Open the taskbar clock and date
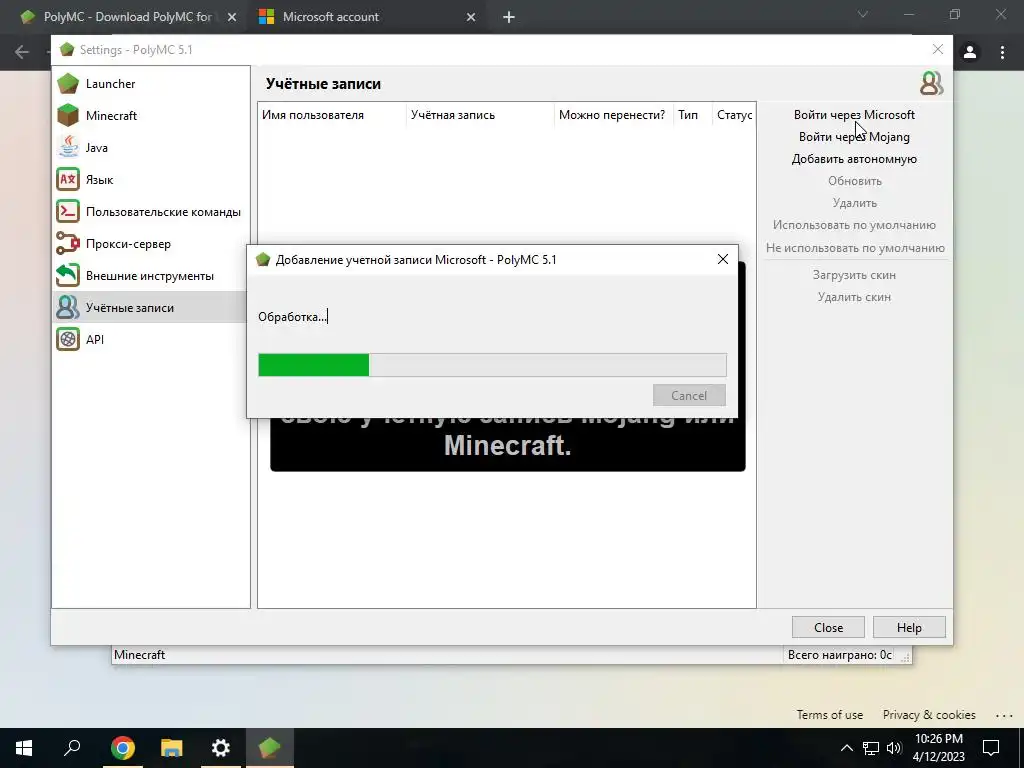1024x768 pixels. click(938, 748)
